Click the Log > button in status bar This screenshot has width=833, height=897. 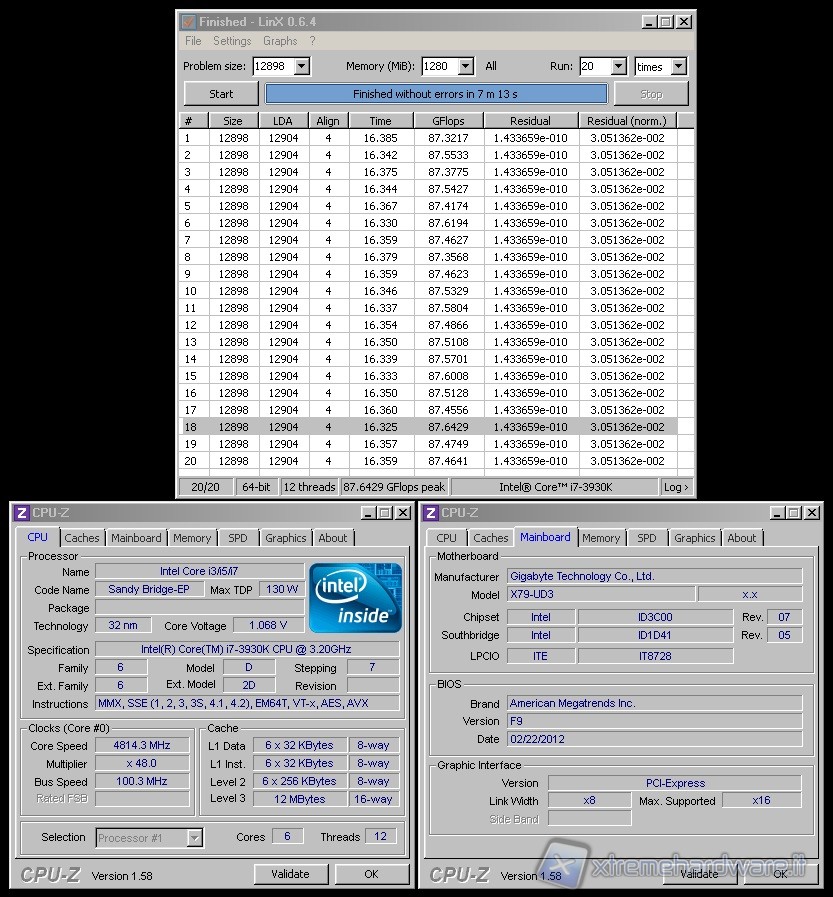(675, 487)
